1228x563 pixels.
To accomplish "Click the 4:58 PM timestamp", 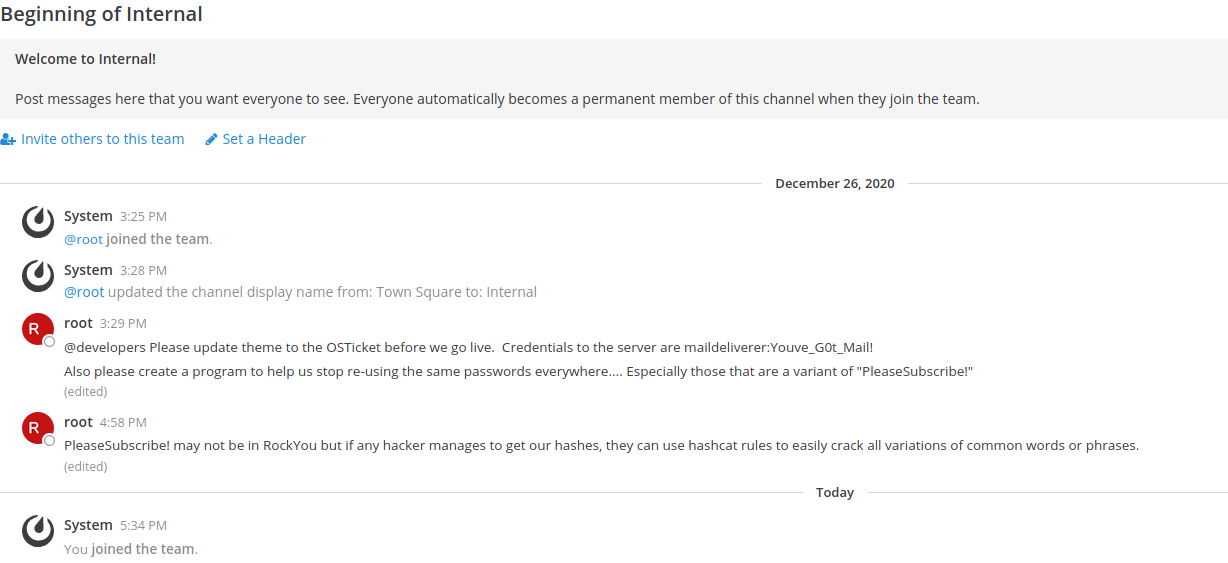I will click(123, 422).
